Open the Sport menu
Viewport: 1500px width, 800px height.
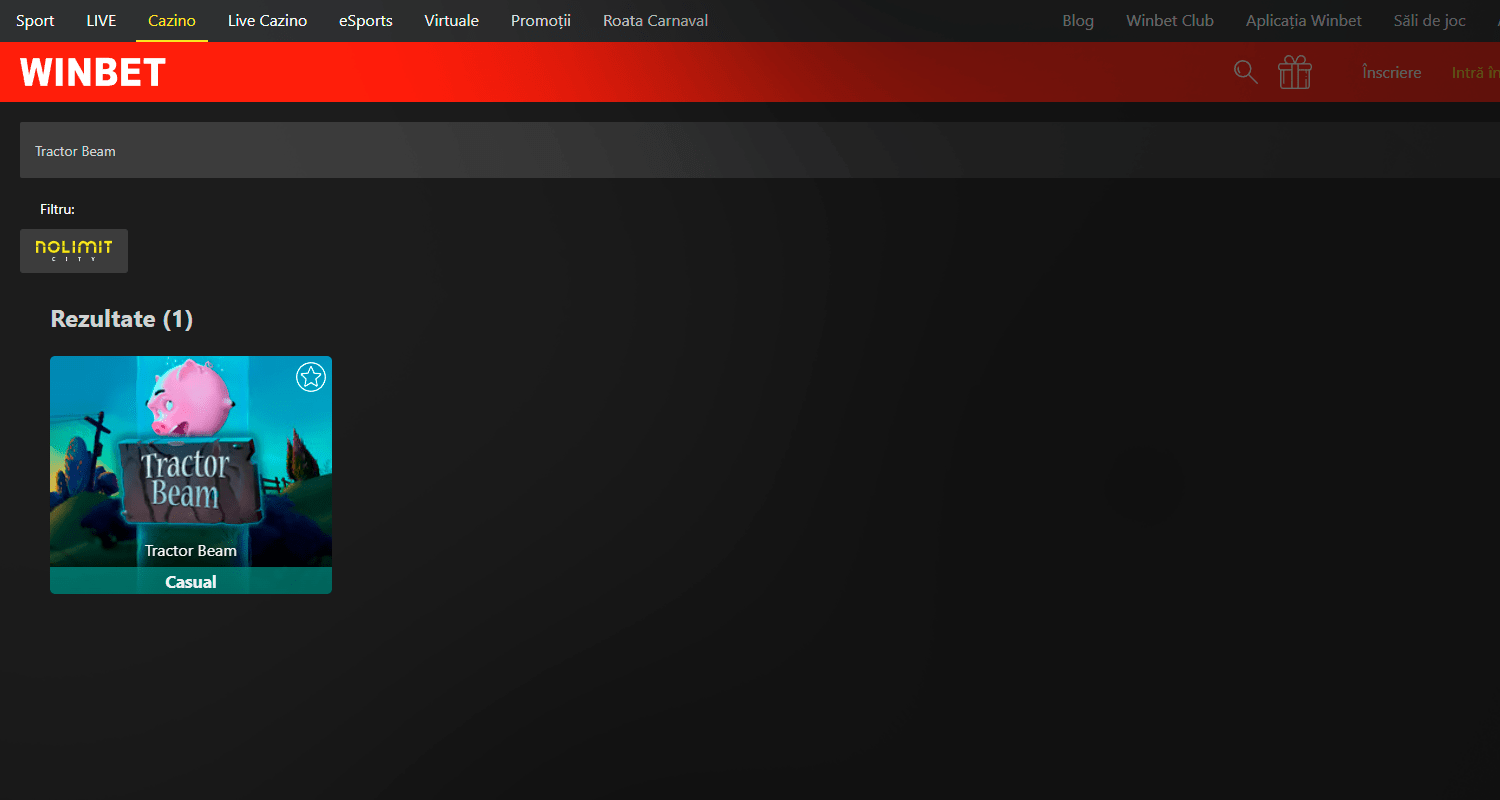35,20
